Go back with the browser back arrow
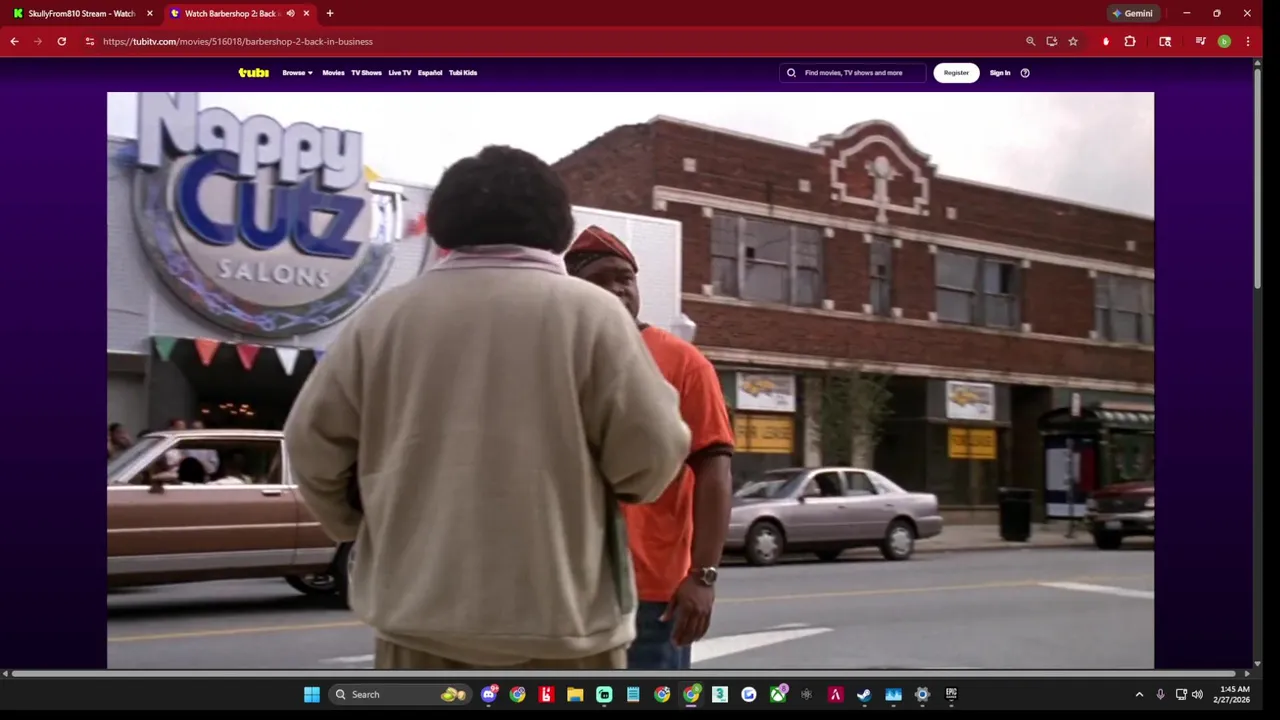 [14, 41]
